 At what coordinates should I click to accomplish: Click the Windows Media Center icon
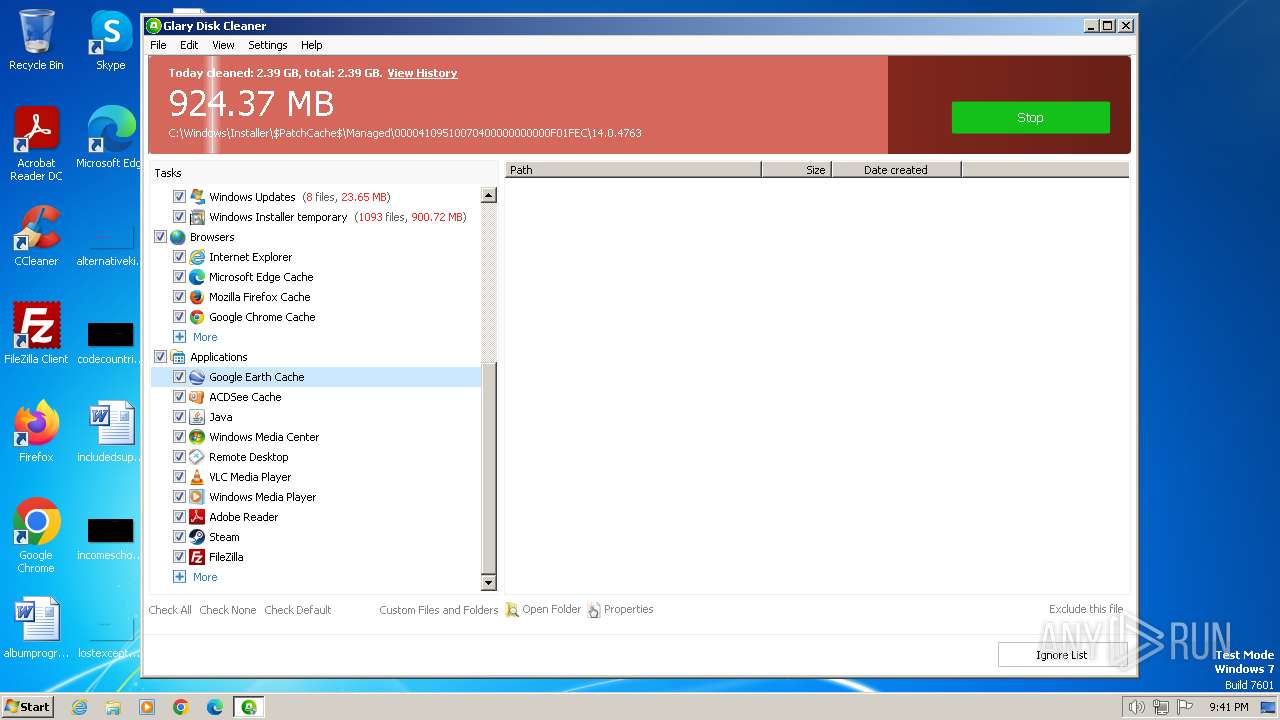pos(197,437)
